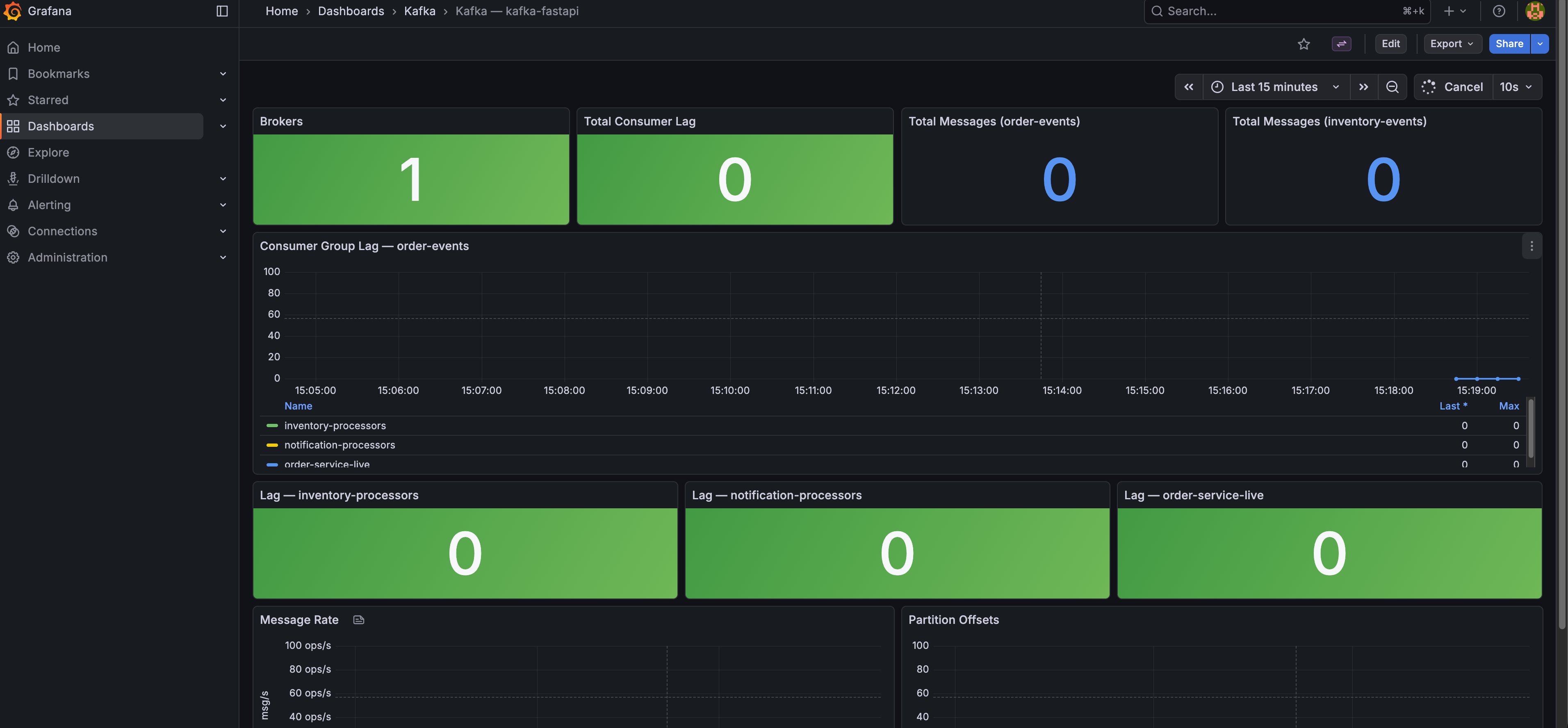Click the Lag — notification-processors panel title
Screen dimensions: 1568x728
click(777, 495)
